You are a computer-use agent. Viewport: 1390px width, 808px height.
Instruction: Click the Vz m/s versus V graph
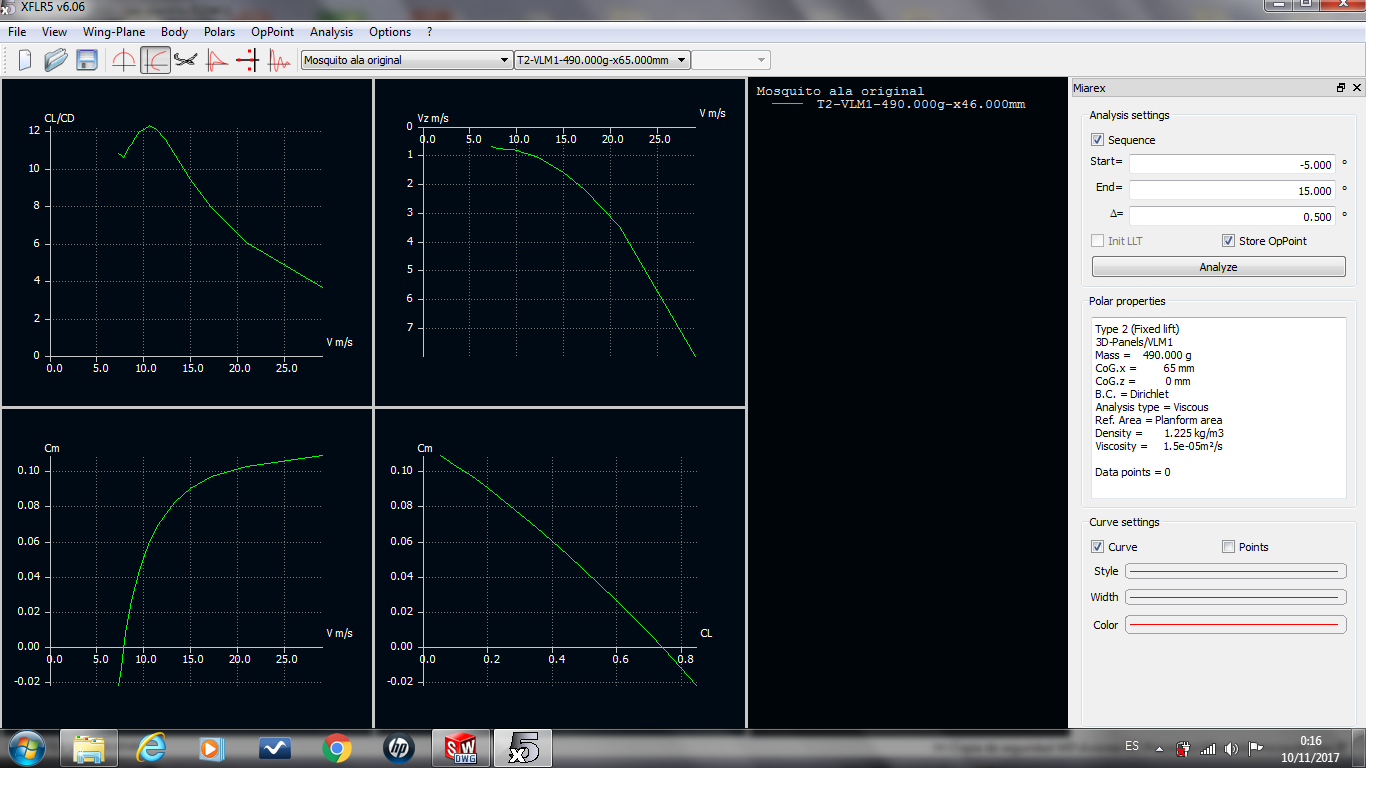click(559, 242)
